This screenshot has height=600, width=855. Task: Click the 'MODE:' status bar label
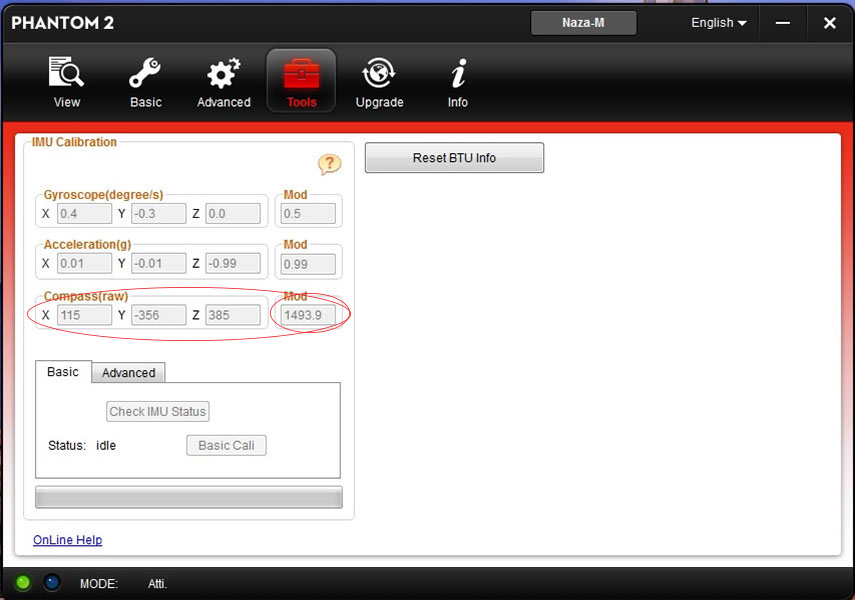pos(99,584)
